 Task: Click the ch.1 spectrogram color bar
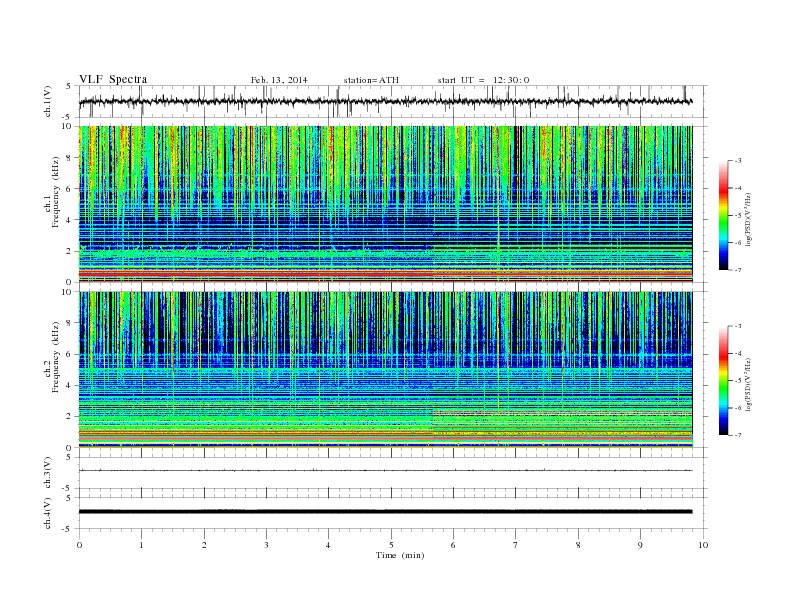point(723,215)
